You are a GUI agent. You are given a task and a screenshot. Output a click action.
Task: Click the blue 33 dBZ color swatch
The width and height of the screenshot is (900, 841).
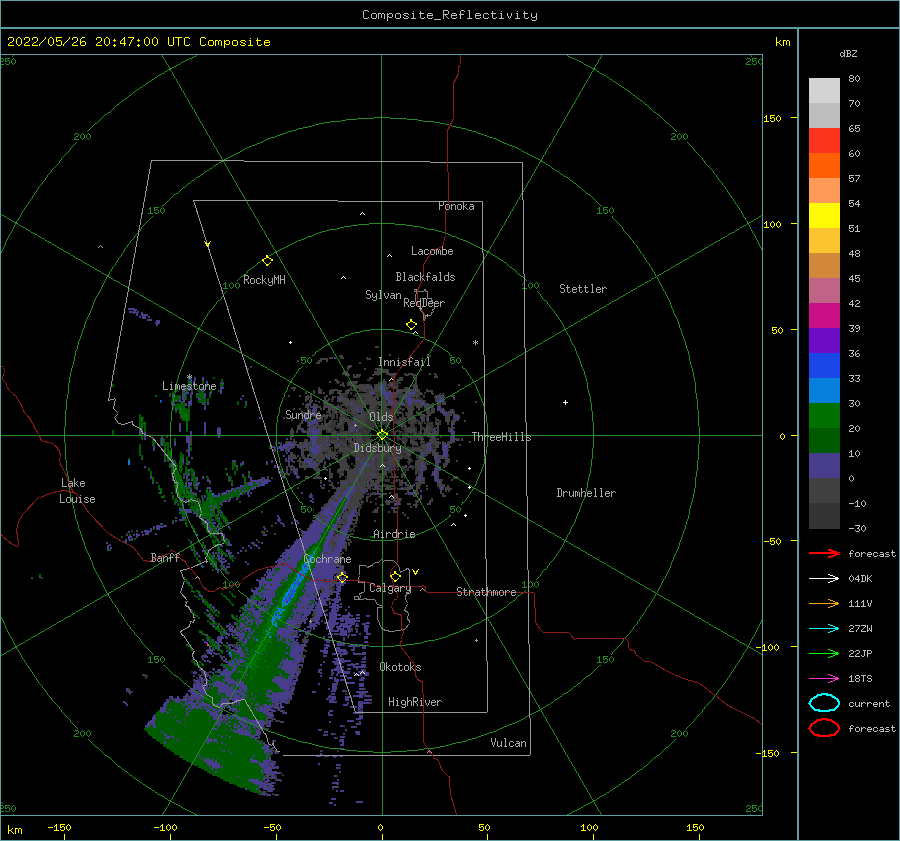[824, 366]
